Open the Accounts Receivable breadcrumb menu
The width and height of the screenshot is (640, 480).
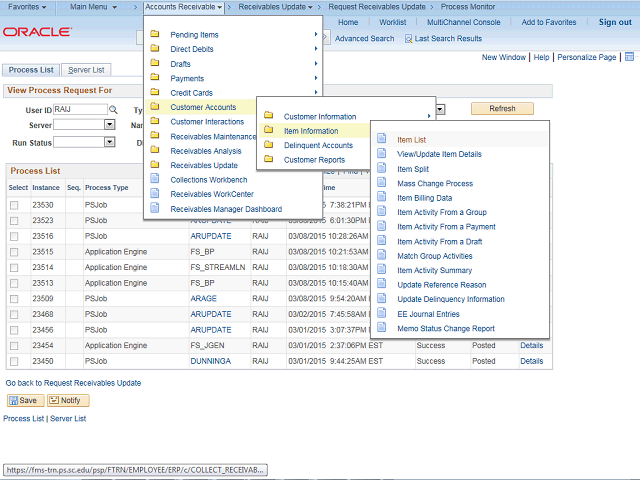coord(183,7)
